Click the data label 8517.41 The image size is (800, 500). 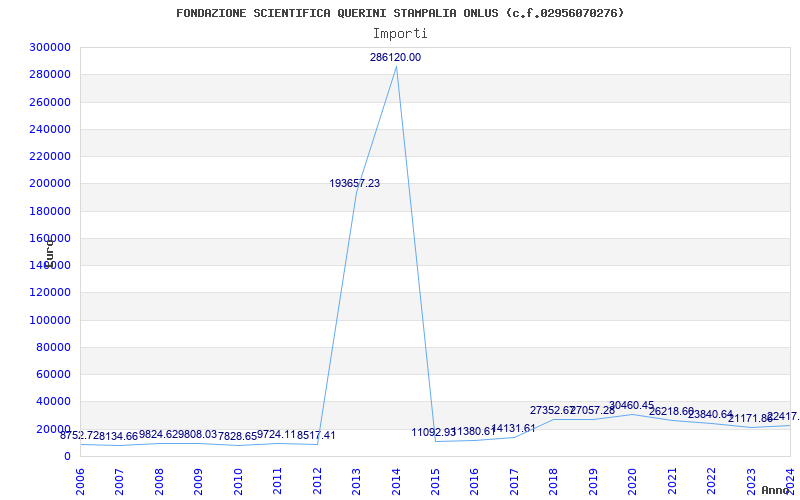point(316,436)
